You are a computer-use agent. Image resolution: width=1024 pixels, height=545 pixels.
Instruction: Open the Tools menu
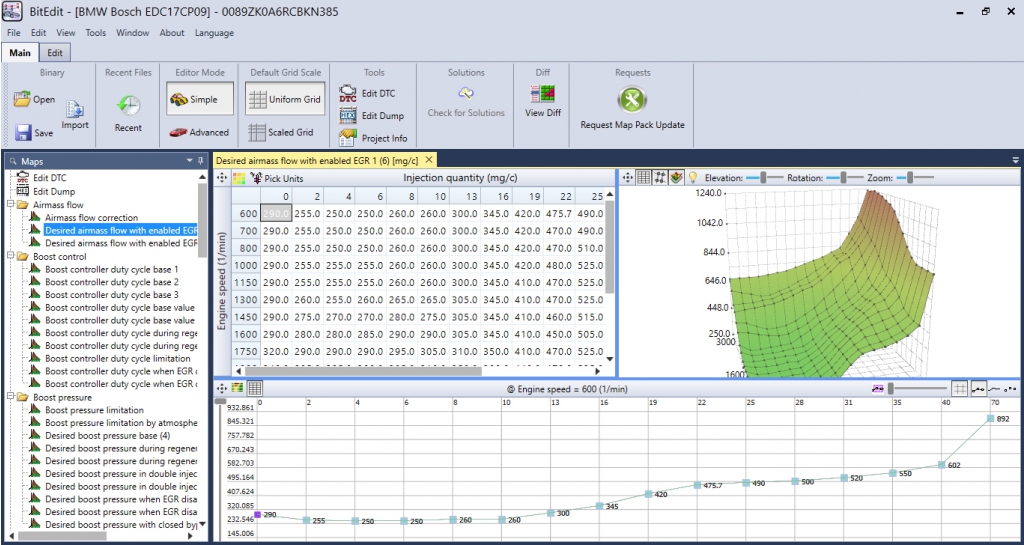(x=95, y=33)
